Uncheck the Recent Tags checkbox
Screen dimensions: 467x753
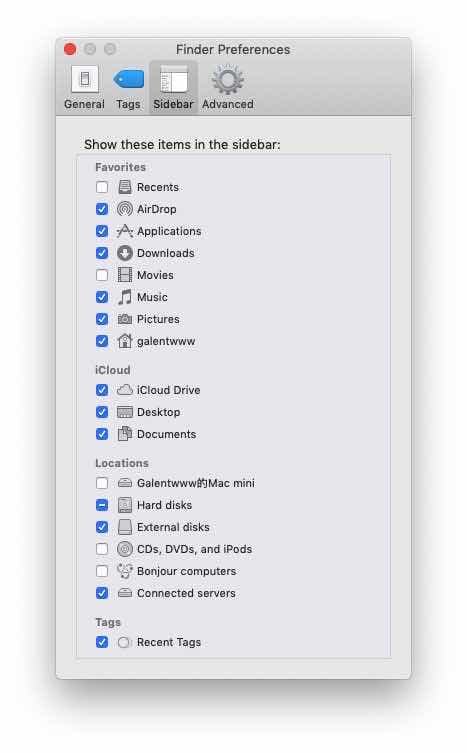[102, 642]
